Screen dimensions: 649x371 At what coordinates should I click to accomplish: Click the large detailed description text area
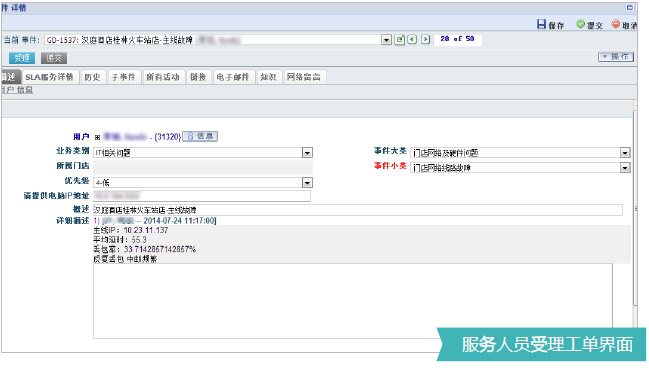353,301
